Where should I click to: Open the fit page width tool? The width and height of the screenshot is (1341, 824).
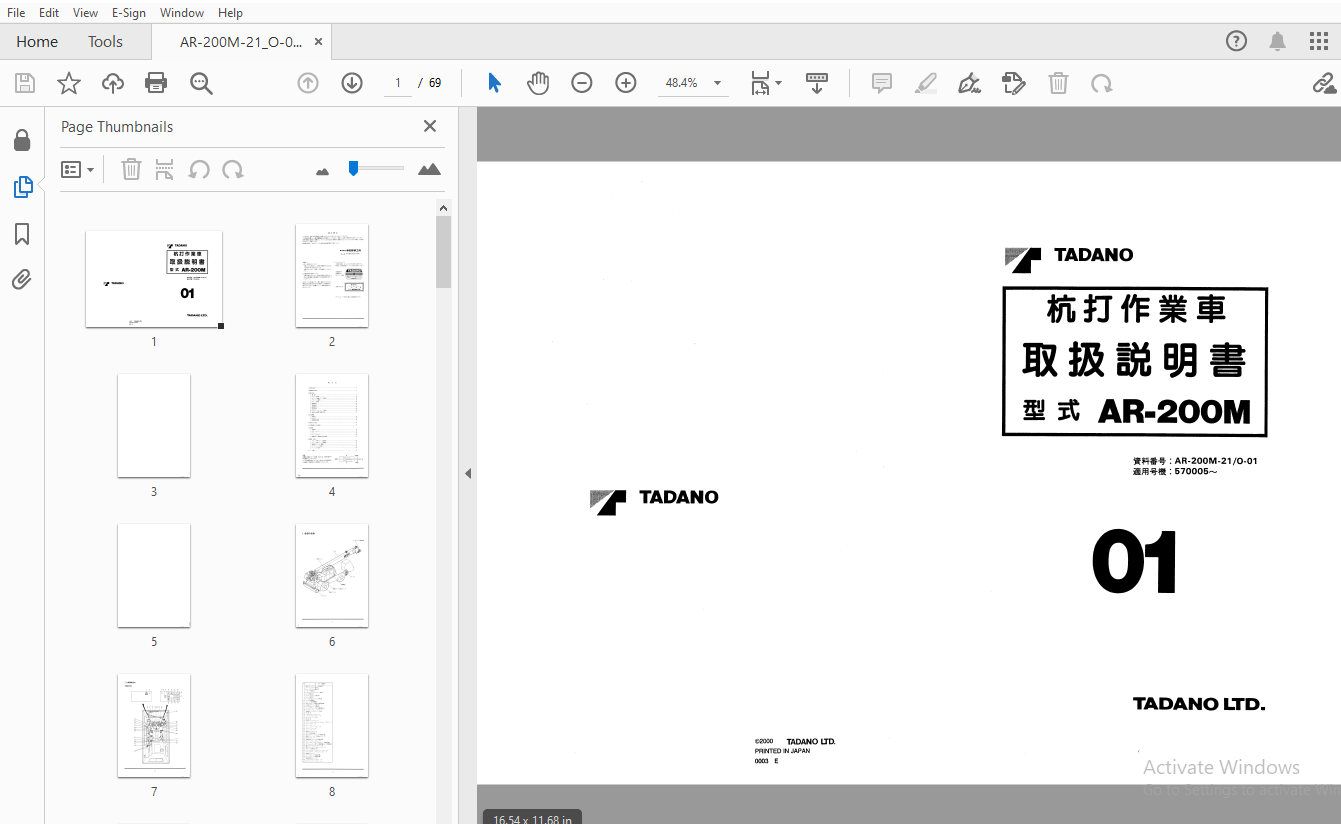tap(761, 83)
